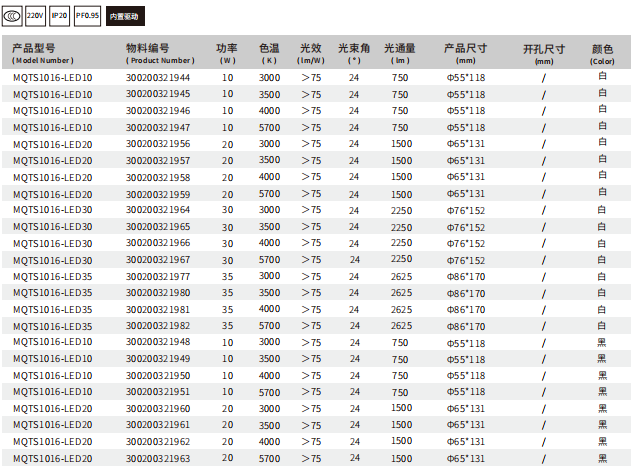636x471 pixels.
Task: Select product number 300200321946
Action: click(158, 111)
